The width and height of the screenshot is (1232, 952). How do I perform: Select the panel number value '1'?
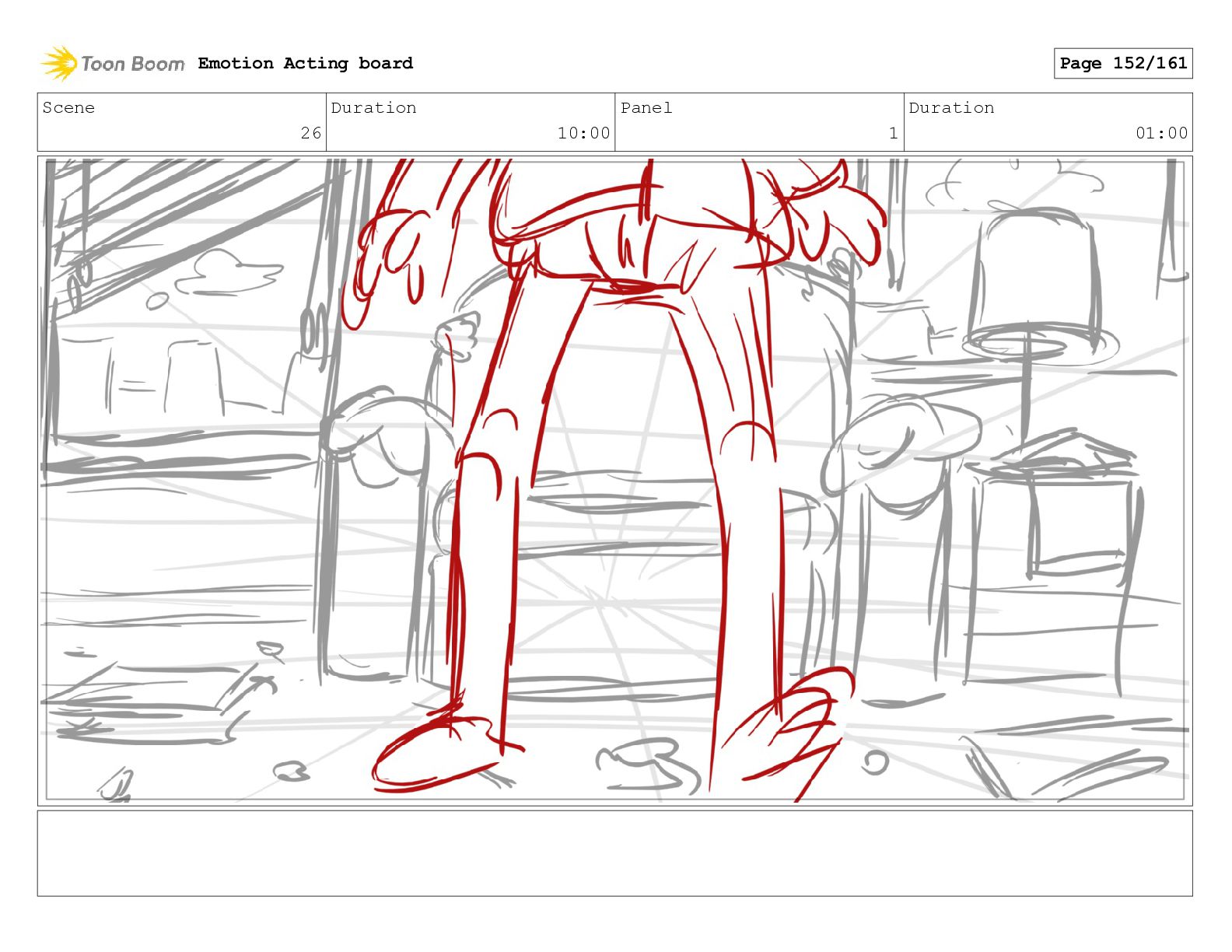pos(894,133)
